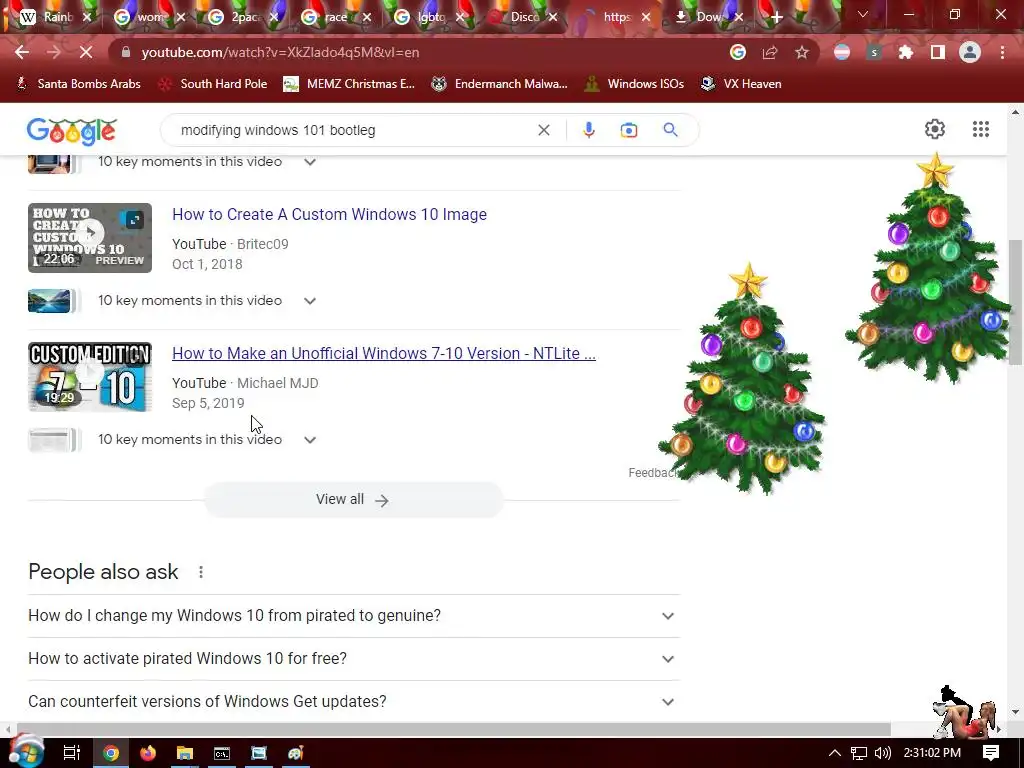1024x768 pixels.
Task: Open Endermanch Malwa... bookmark
Action: 500,84
